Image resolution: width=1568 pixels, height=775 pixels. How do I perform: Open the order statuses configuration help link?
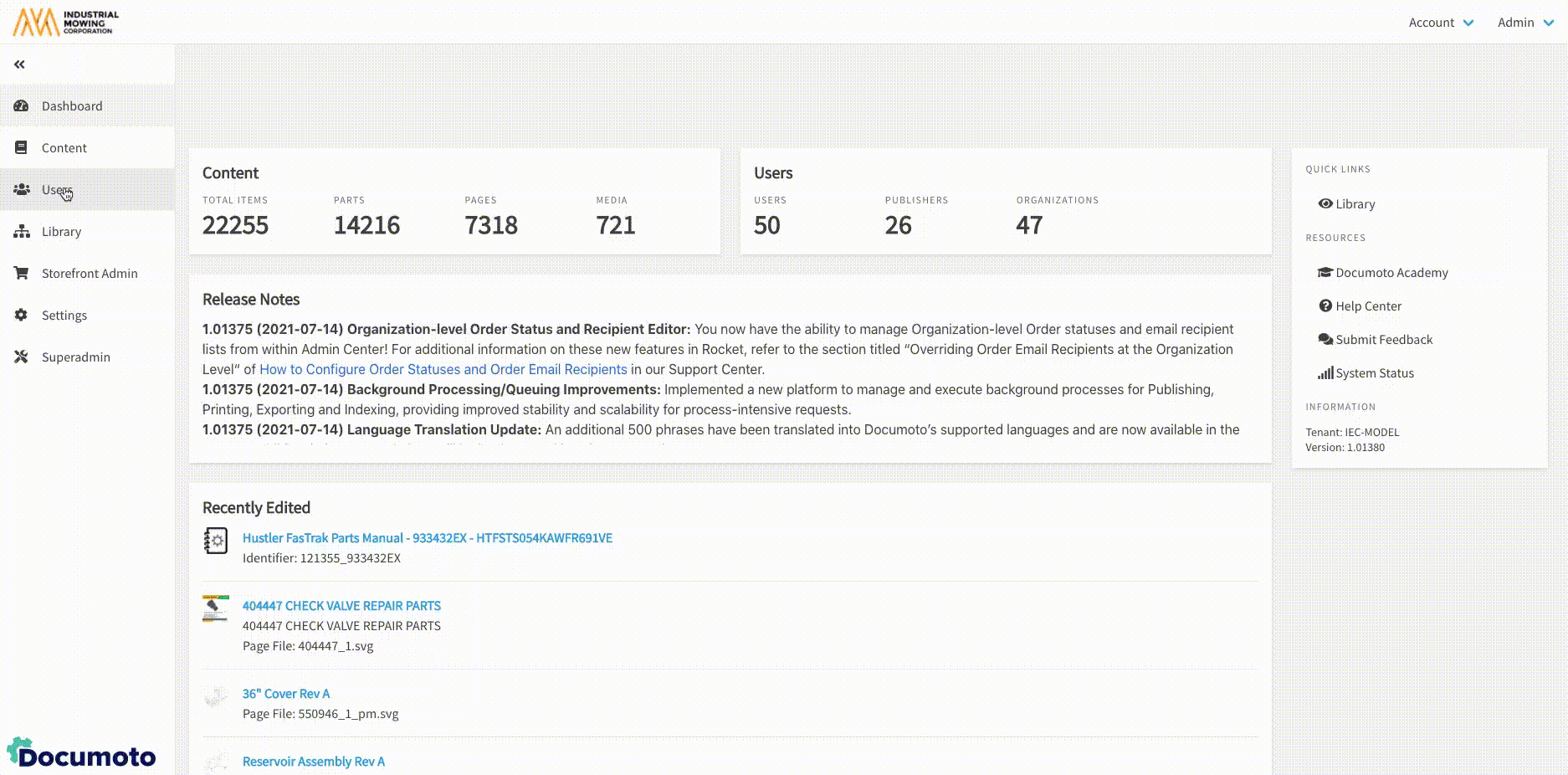click(x=443, y=369)
